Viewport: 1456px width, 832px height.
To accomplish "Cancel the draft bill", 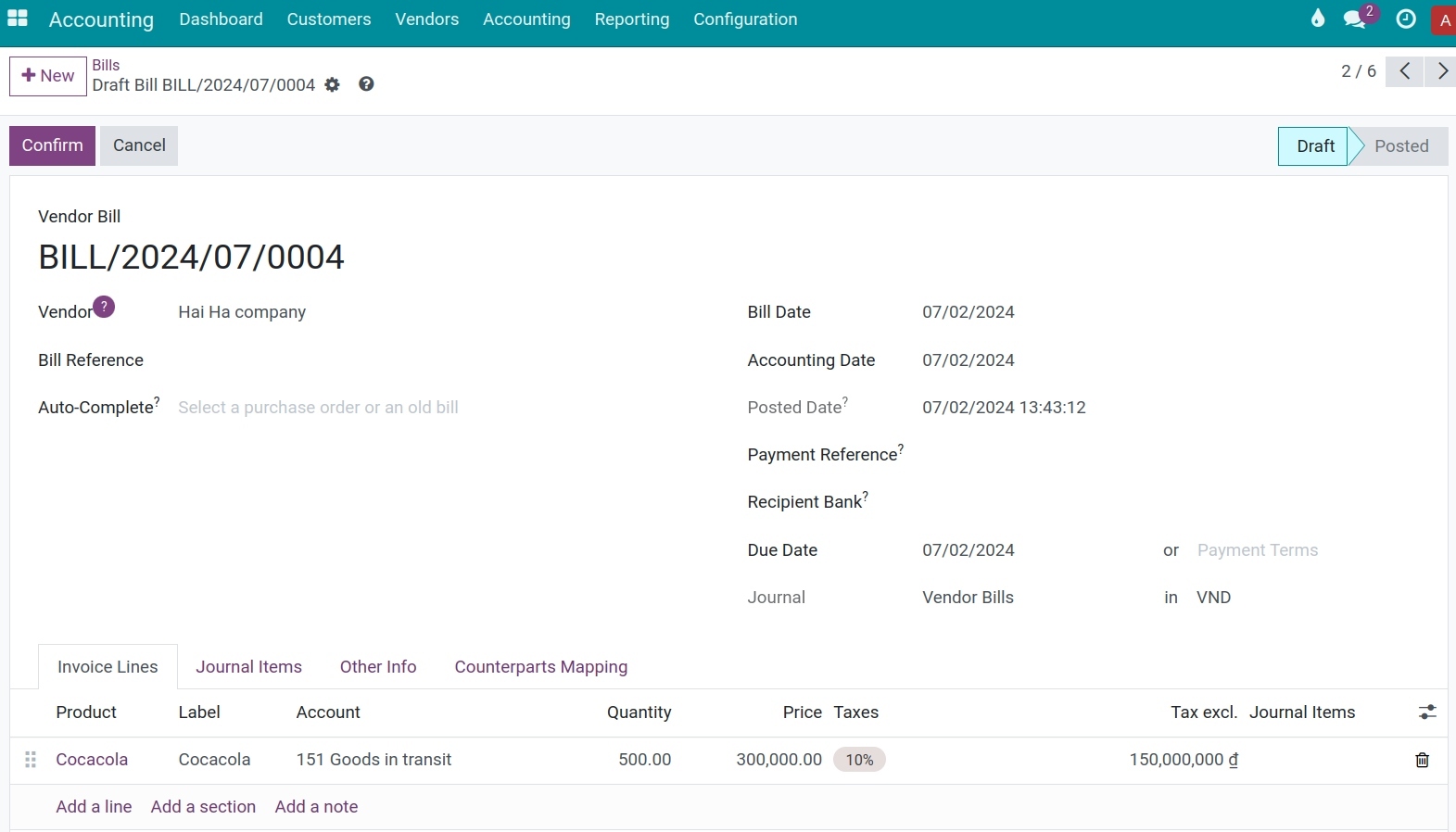I will [139, 145].
